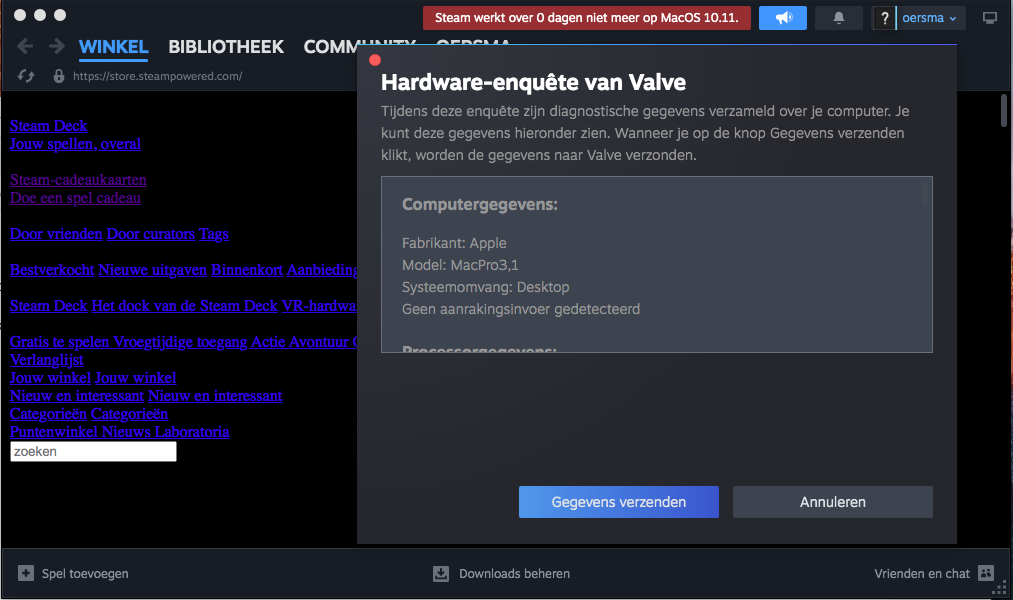This screenshot has height=600, width=1013.
Task: Dismiss the MacOS 10.11 warning banner
Action: 587,18
